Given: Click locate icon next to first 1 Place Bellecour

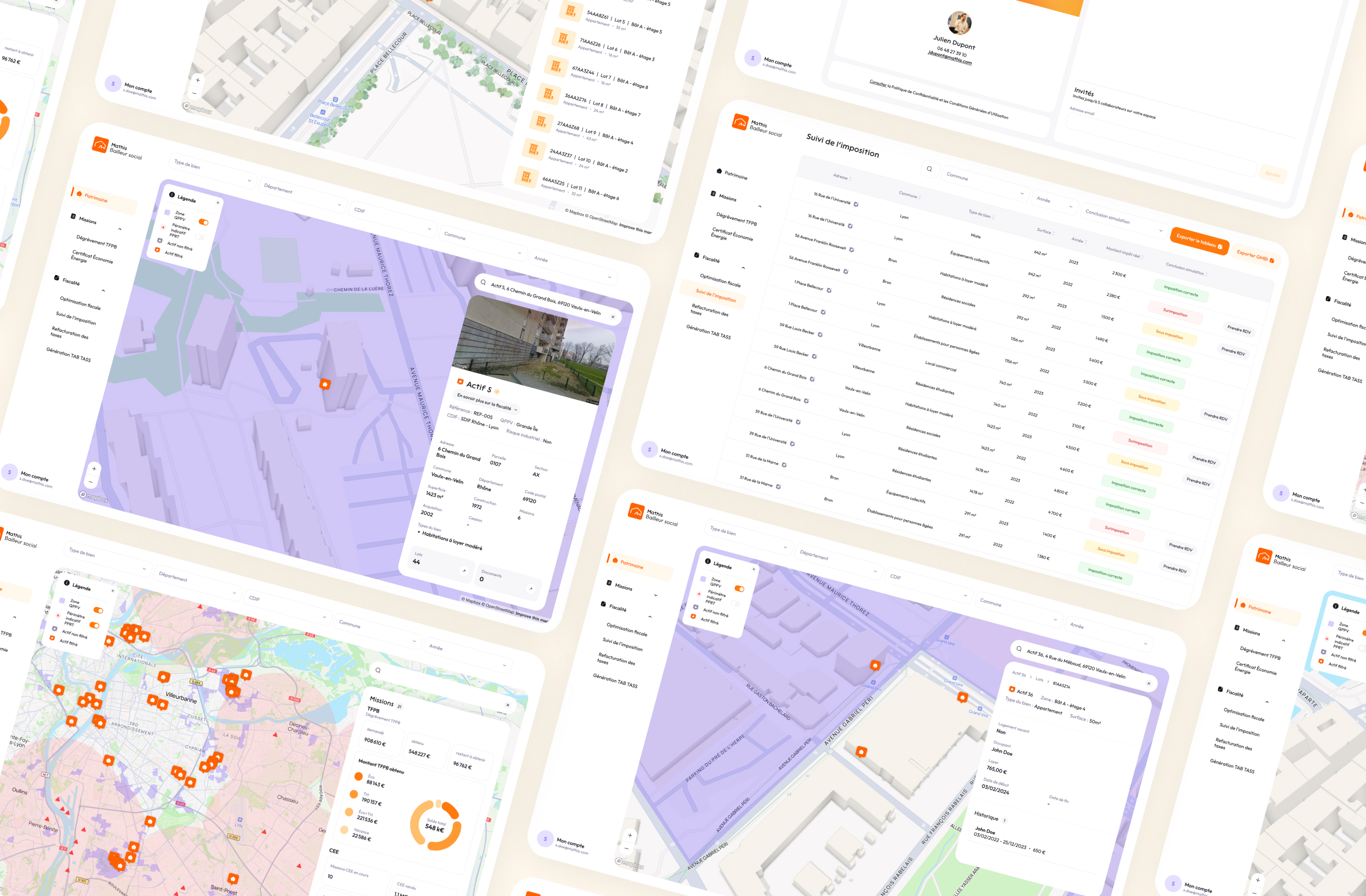Looking at the screenshot, I should 829,290.
